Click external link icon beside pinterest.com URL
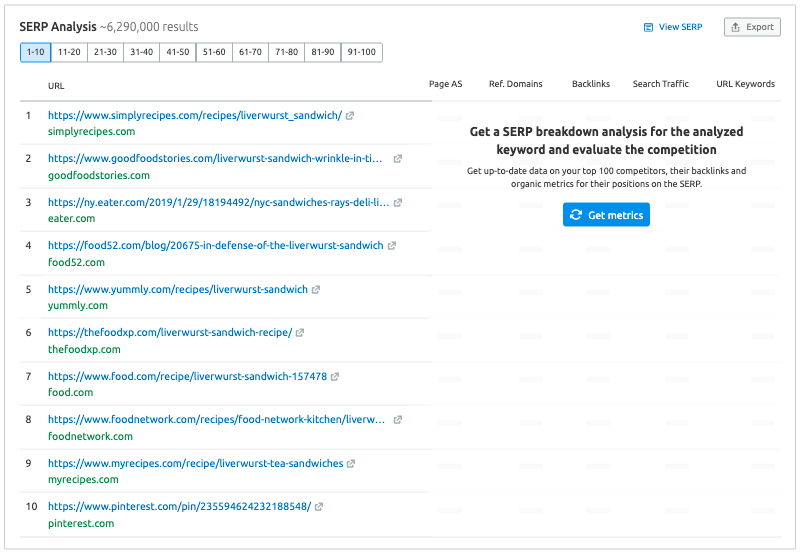Viewport: 801px width, 552px height. tap(319, 507)
